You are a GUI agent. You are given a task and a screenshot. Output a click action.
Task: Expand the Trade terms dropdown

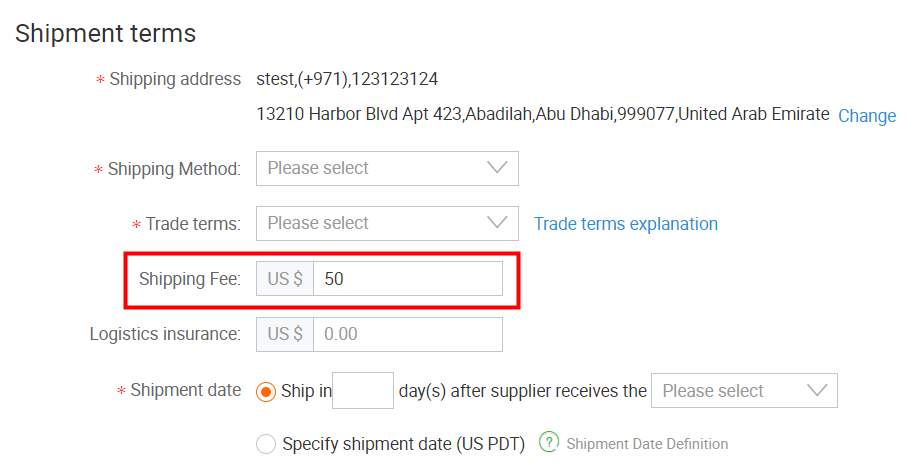point(387,223)
